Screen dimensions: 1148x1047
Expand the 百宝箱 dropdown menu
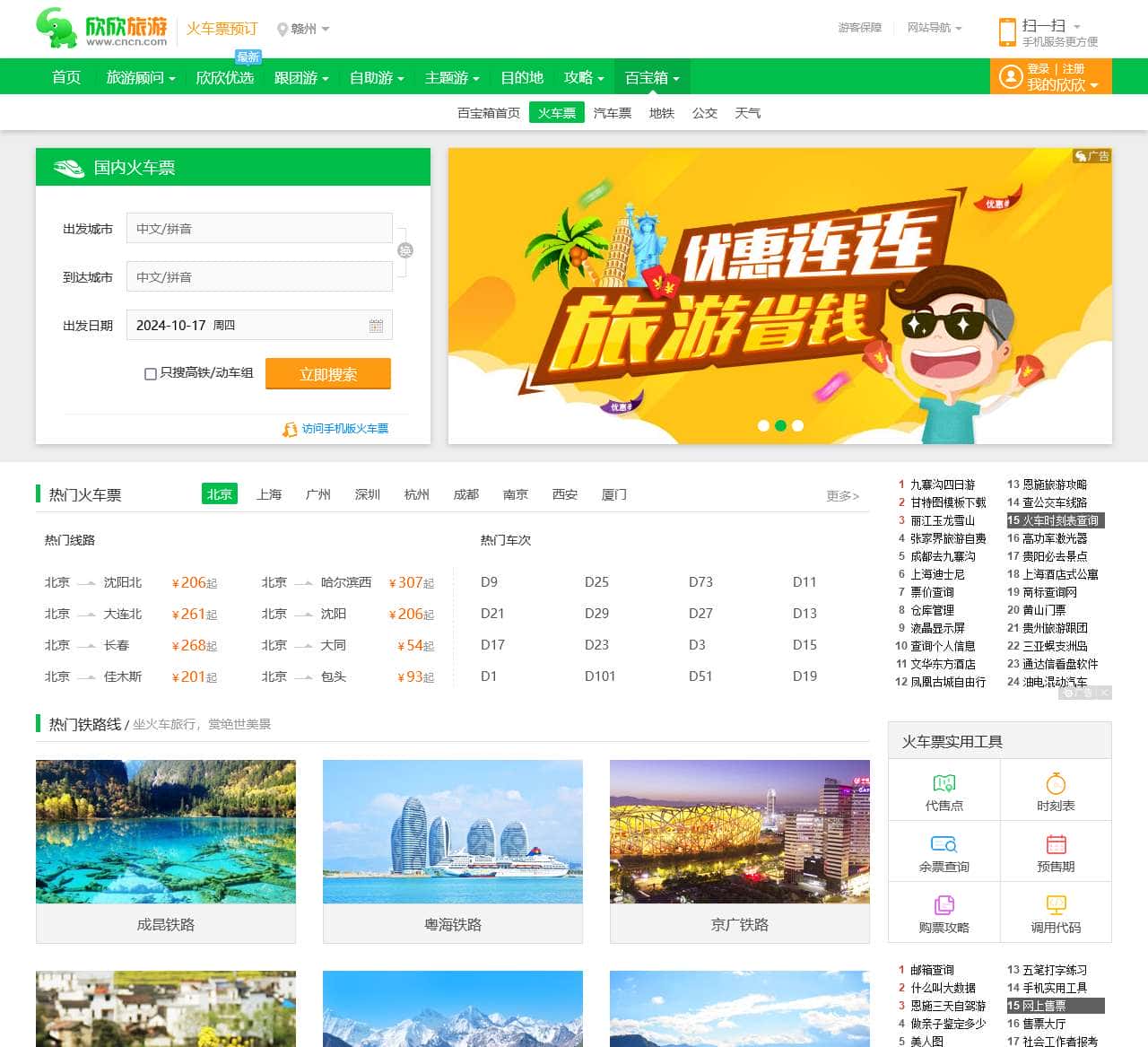(652, 78)
